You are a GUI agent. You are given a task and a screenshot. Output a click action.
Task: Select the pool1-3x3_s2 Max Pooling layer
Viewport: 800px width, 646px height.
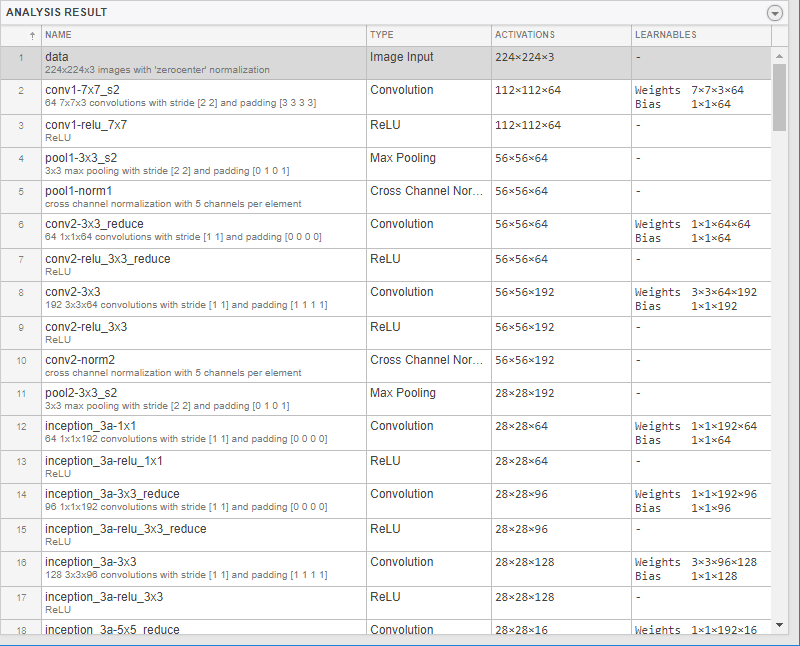(x=81, y=158)
